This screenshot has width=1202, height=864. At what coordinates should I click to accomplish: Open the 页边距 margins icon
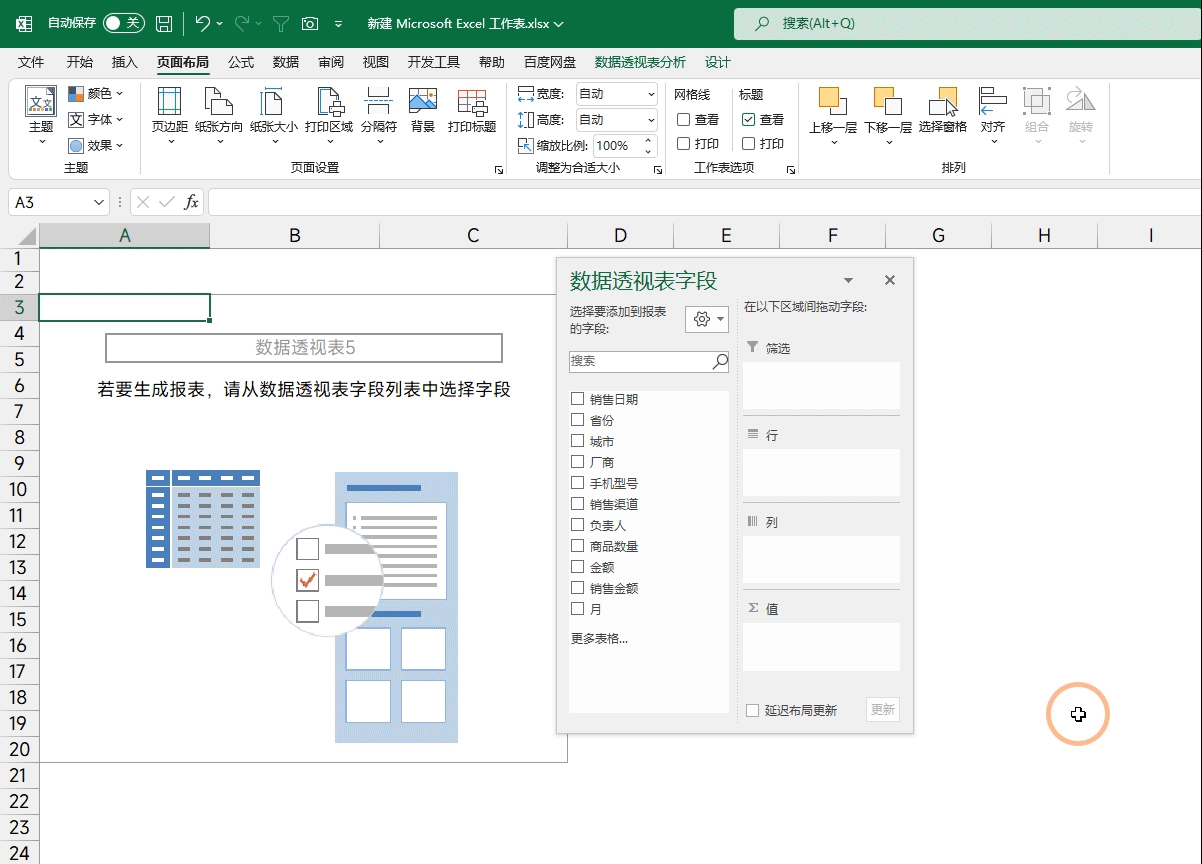coord(169,103)
